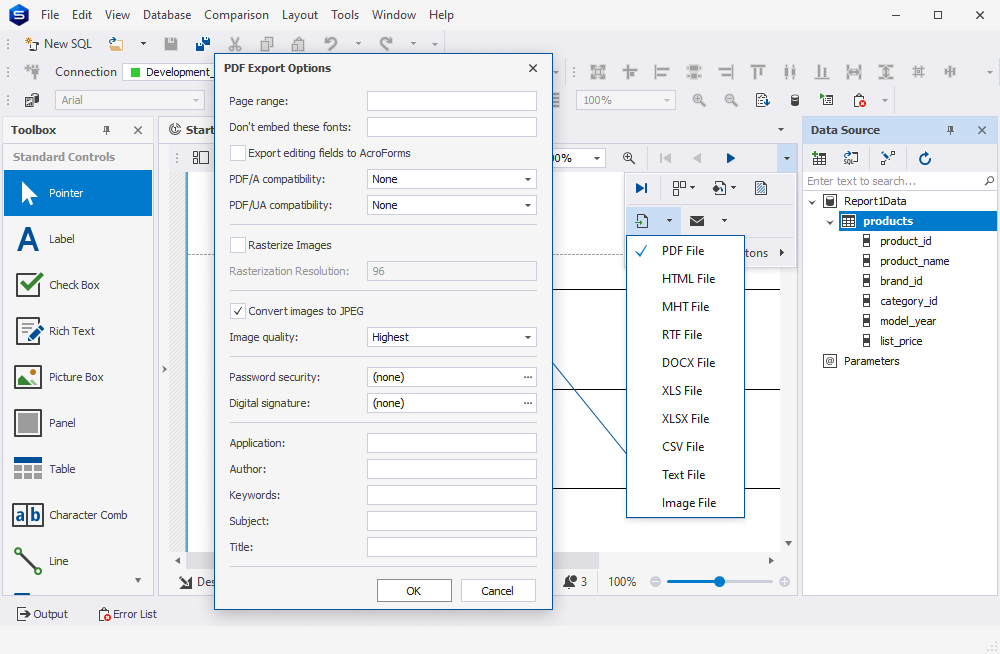Click the Export Document icon
The image size is (1000, 654).
click(x=642, y=221)
